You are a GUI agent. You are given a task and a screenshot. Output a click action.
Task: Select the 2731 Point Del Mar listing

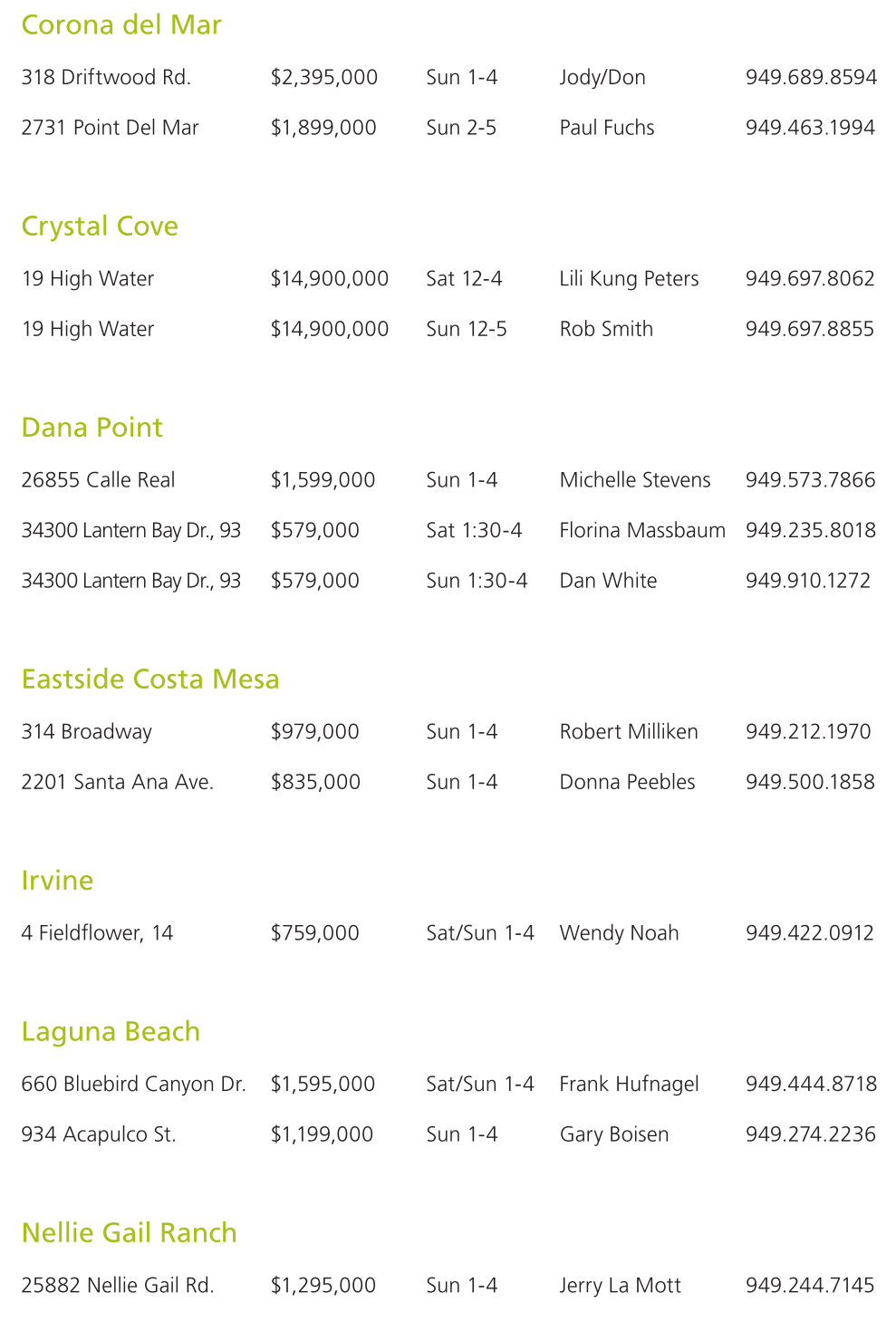pos(110,128)
